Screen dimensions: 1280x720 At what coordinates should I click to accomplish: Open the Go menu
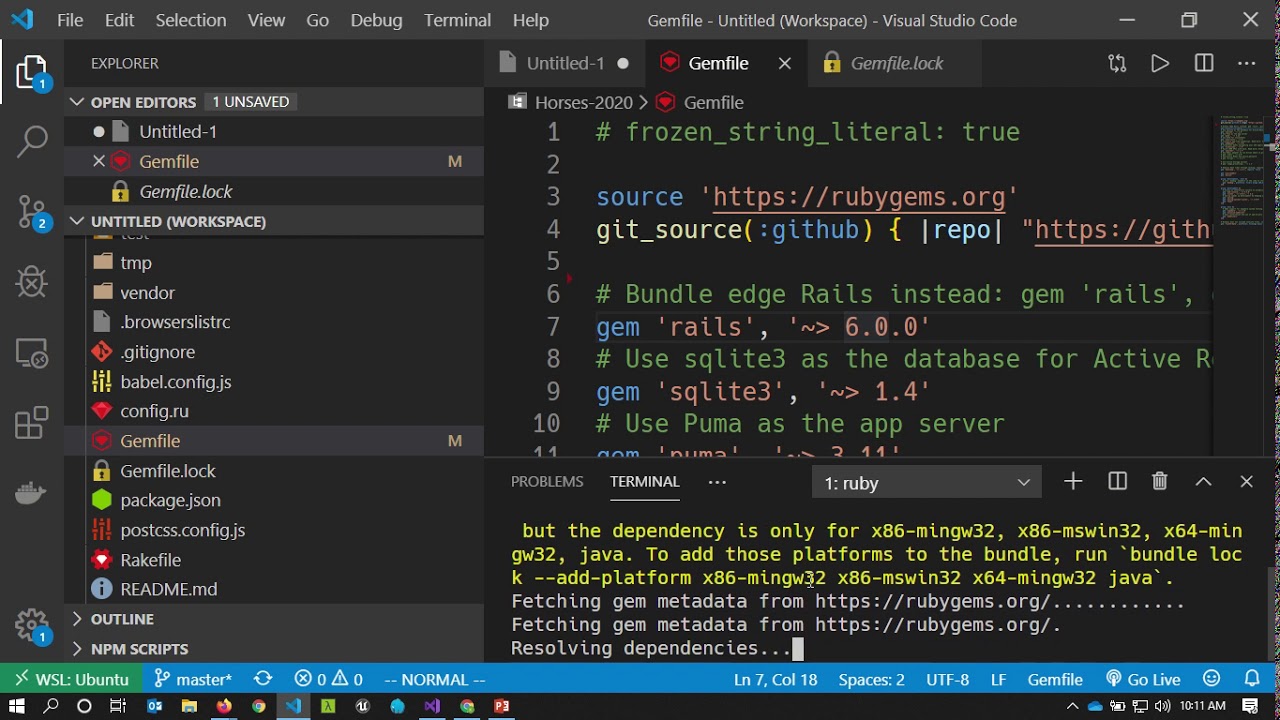[x=318, y=20]
